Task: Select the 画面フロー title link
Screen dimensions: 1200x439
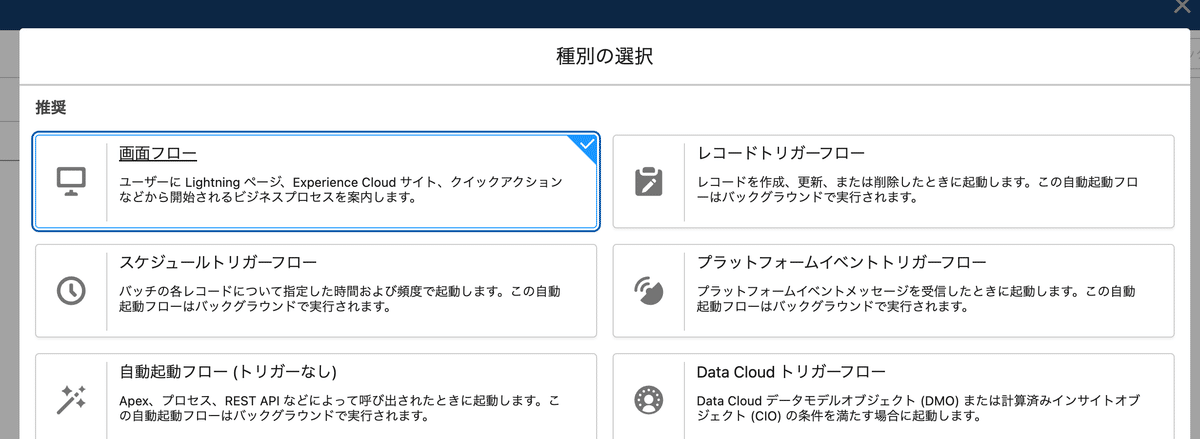Action: pyautogui.click(x=158, y=154)
